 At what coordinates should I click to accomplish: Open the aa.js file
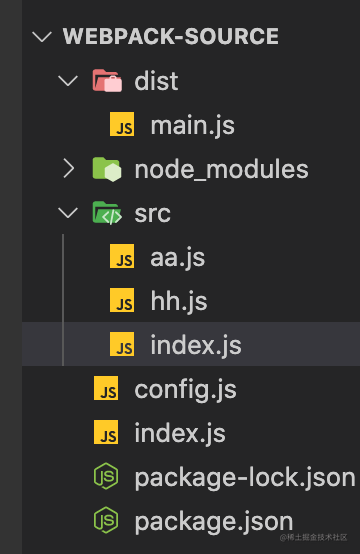178,258
